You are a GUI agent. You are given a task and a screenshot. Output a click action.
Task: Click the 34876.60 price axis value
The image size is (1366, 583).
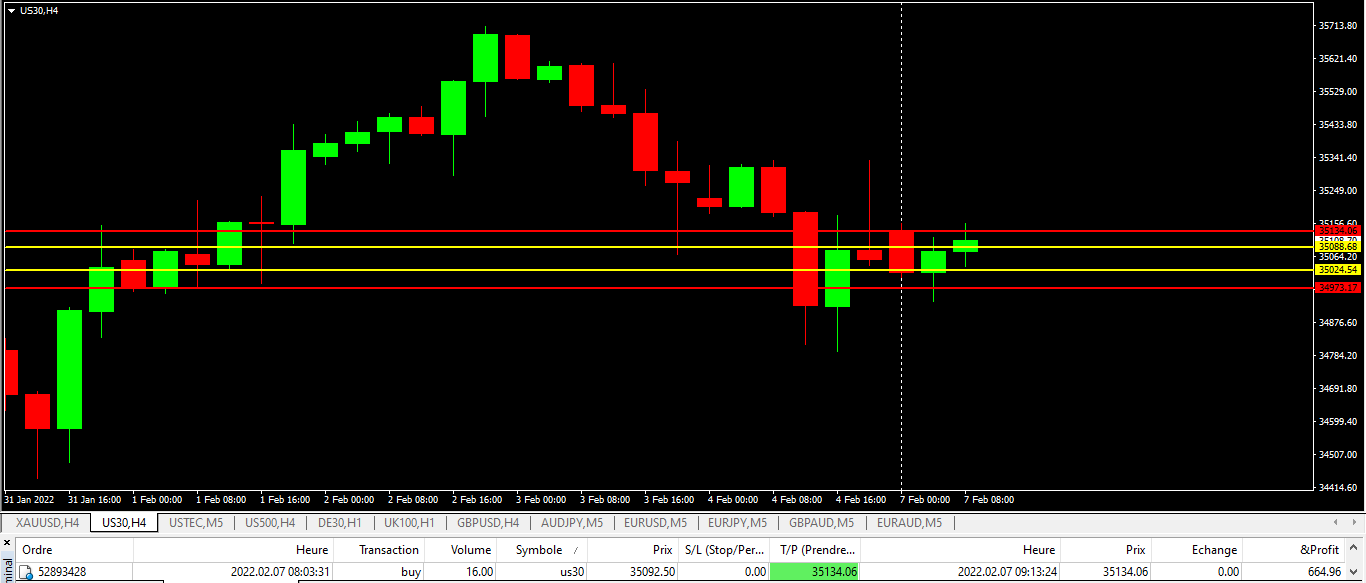click(x=1338, y=323)
